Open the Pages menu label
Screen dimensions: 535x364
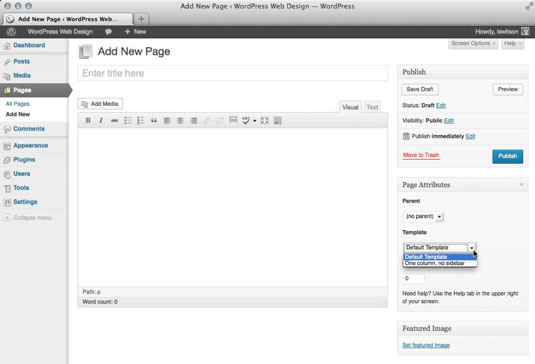[22, 90]
